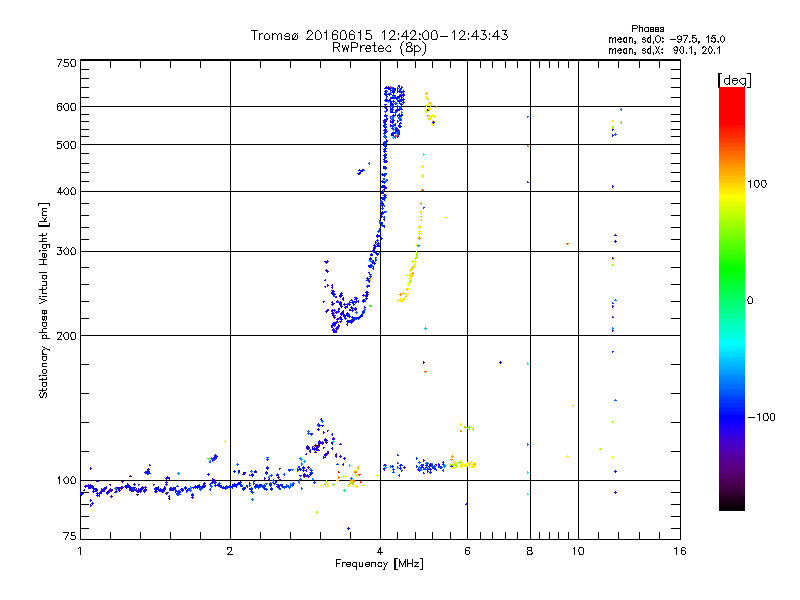Click the y-axis tick label "75"
This screenshot has height=600, width=800.
pyautogui.click(x=70, y=536)
